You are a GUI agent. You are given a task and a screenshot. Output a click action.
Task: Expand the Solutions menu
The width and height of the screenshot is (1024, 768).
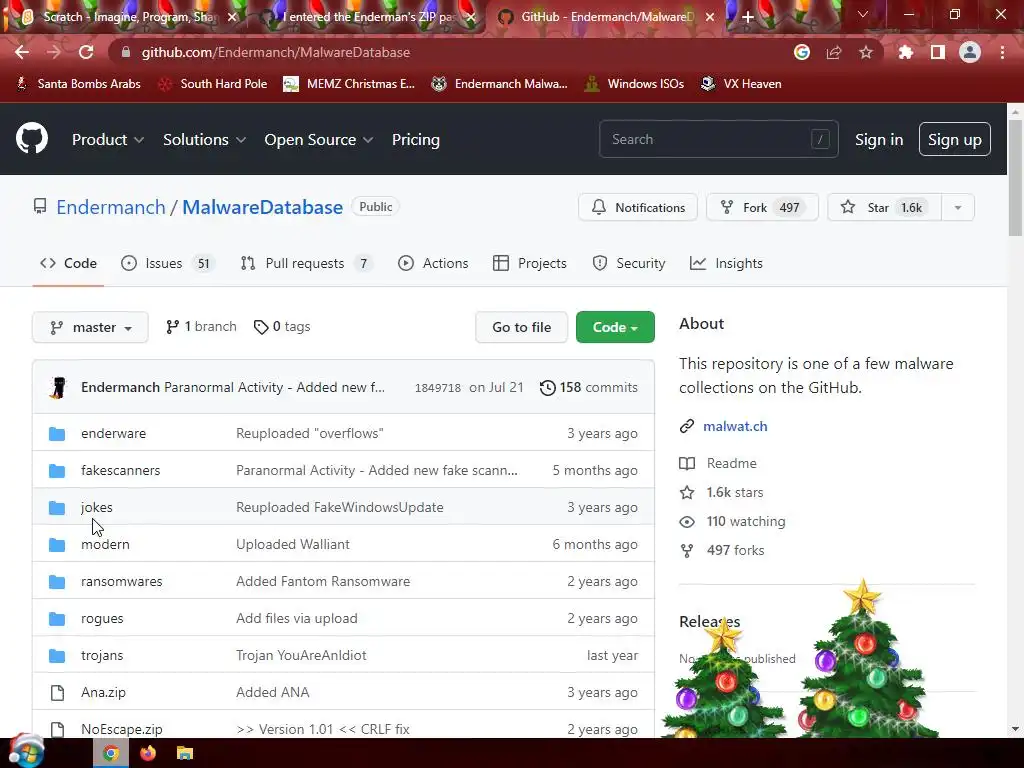tap(204, 140)
